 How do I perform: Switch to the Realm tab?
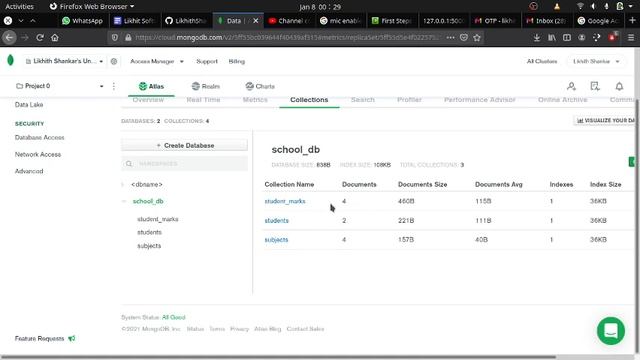point(206,86)
